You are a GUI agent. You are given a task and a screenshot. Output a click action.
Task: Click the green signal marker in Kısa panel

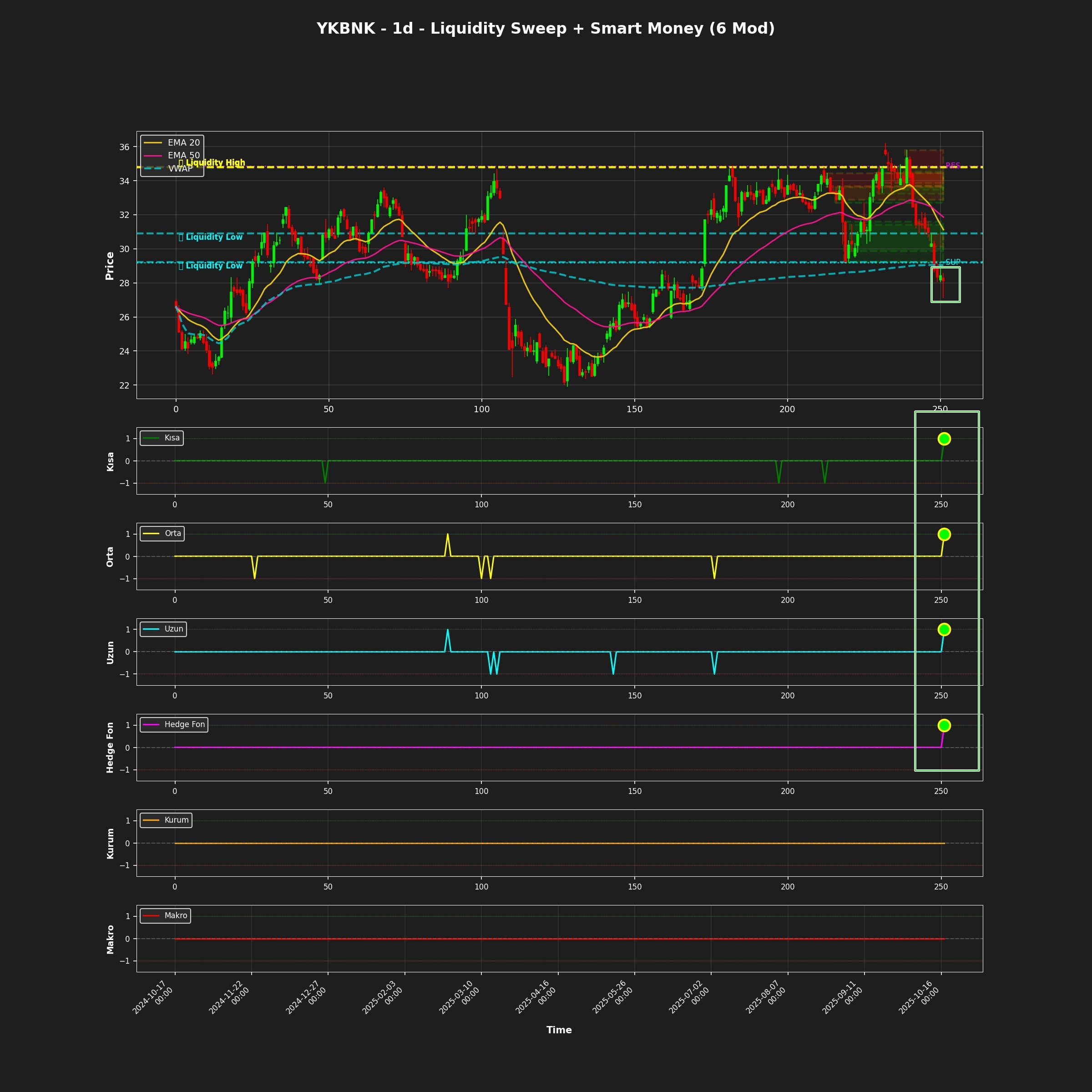[944, 439]
